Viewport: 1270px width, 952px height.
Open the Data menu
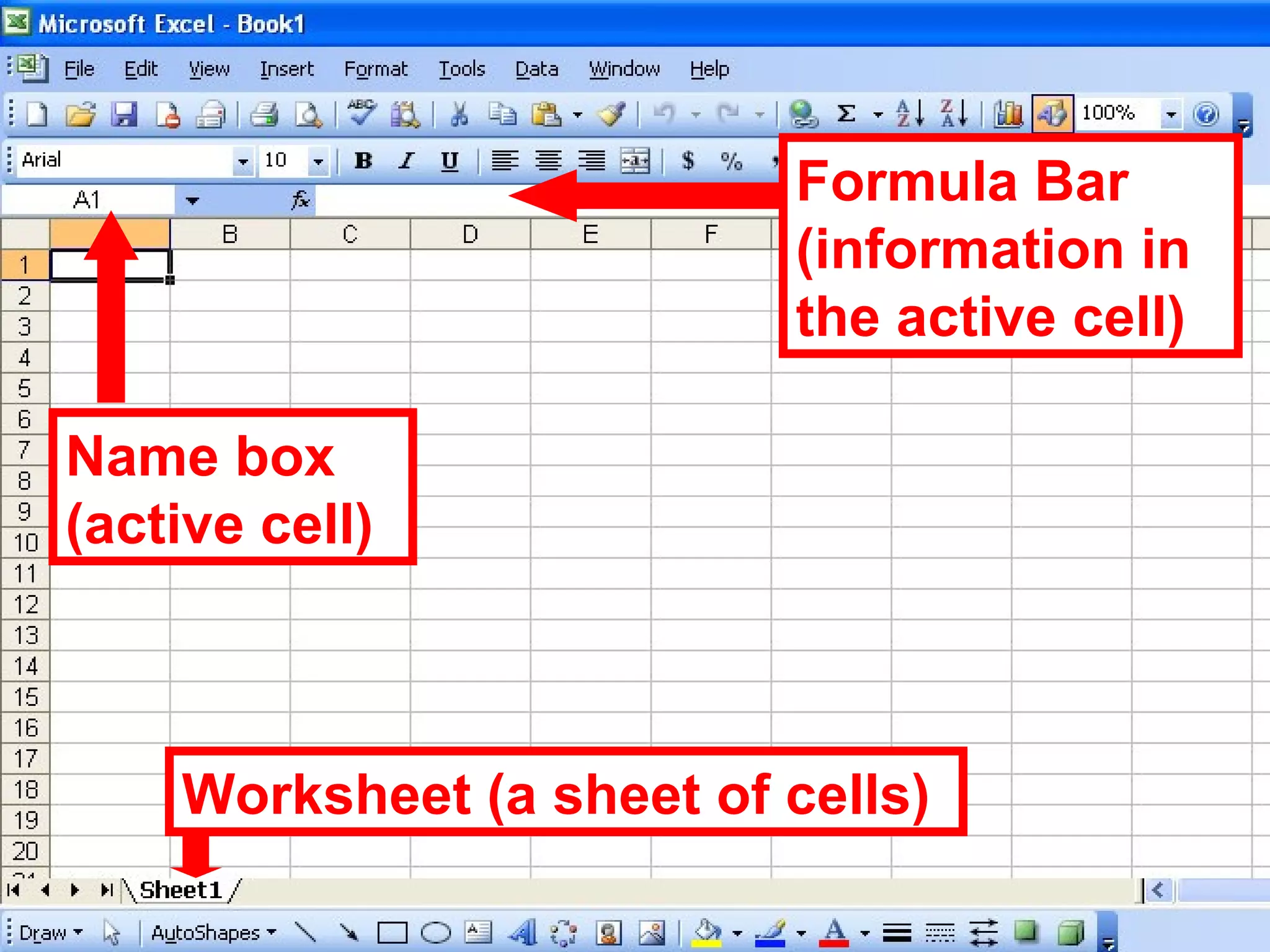pos(537,68)
